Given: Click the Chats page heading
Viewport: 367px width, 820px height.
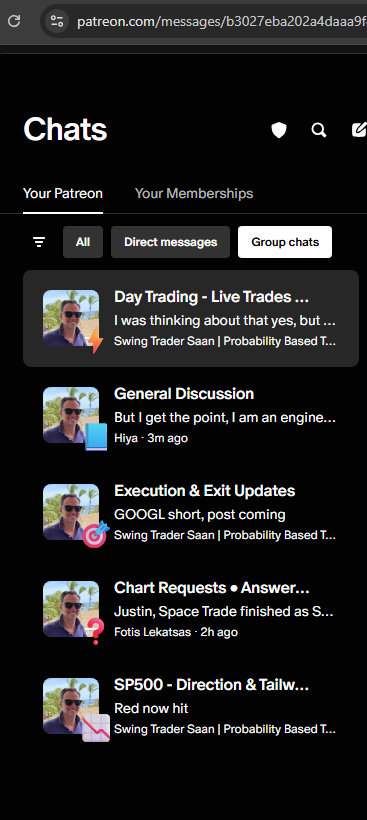Looking at the screenshot, I should pos(65,129).
